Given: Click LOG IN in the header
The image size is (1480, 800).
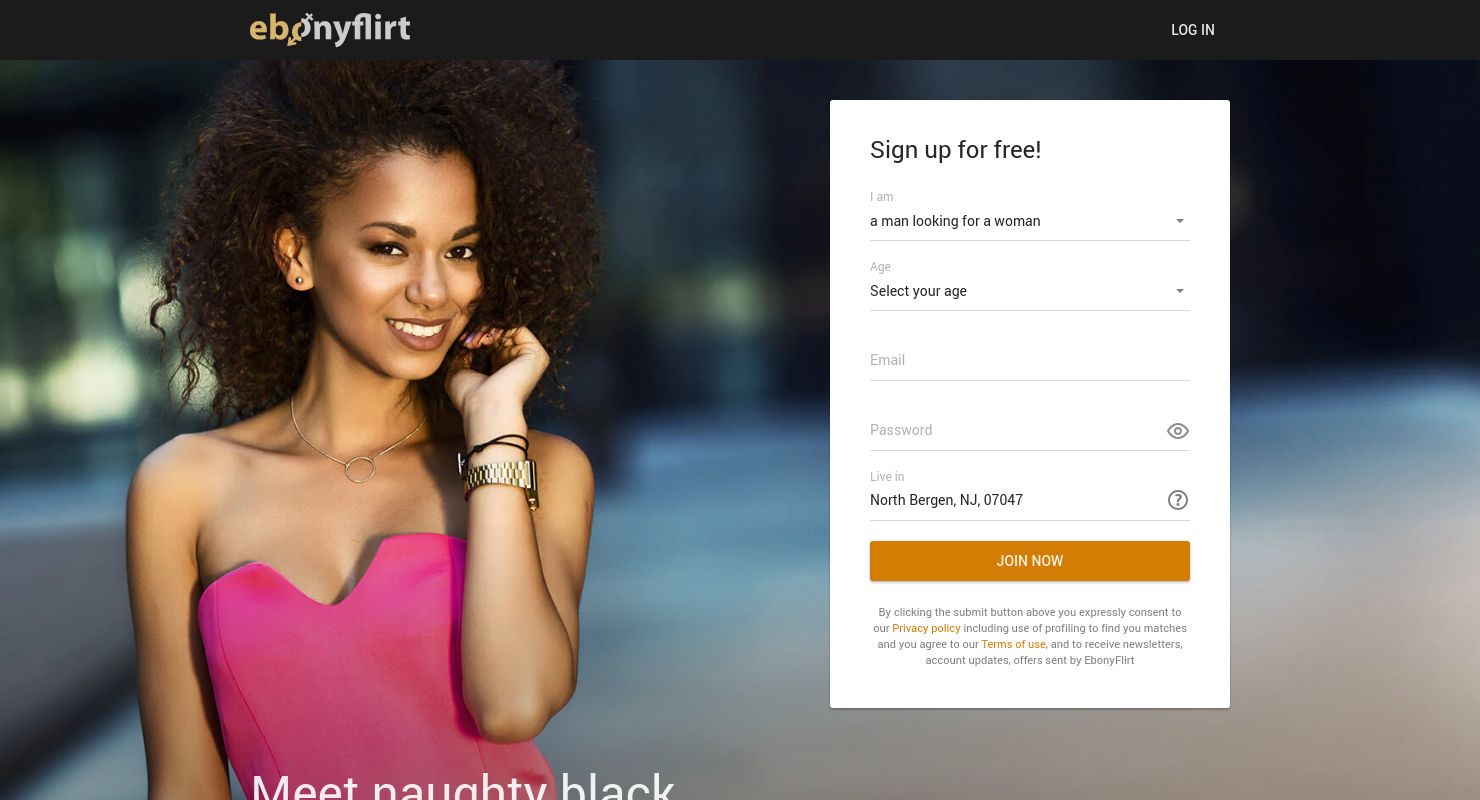Looking at the screenshot, I should (x=1193, y=30).
